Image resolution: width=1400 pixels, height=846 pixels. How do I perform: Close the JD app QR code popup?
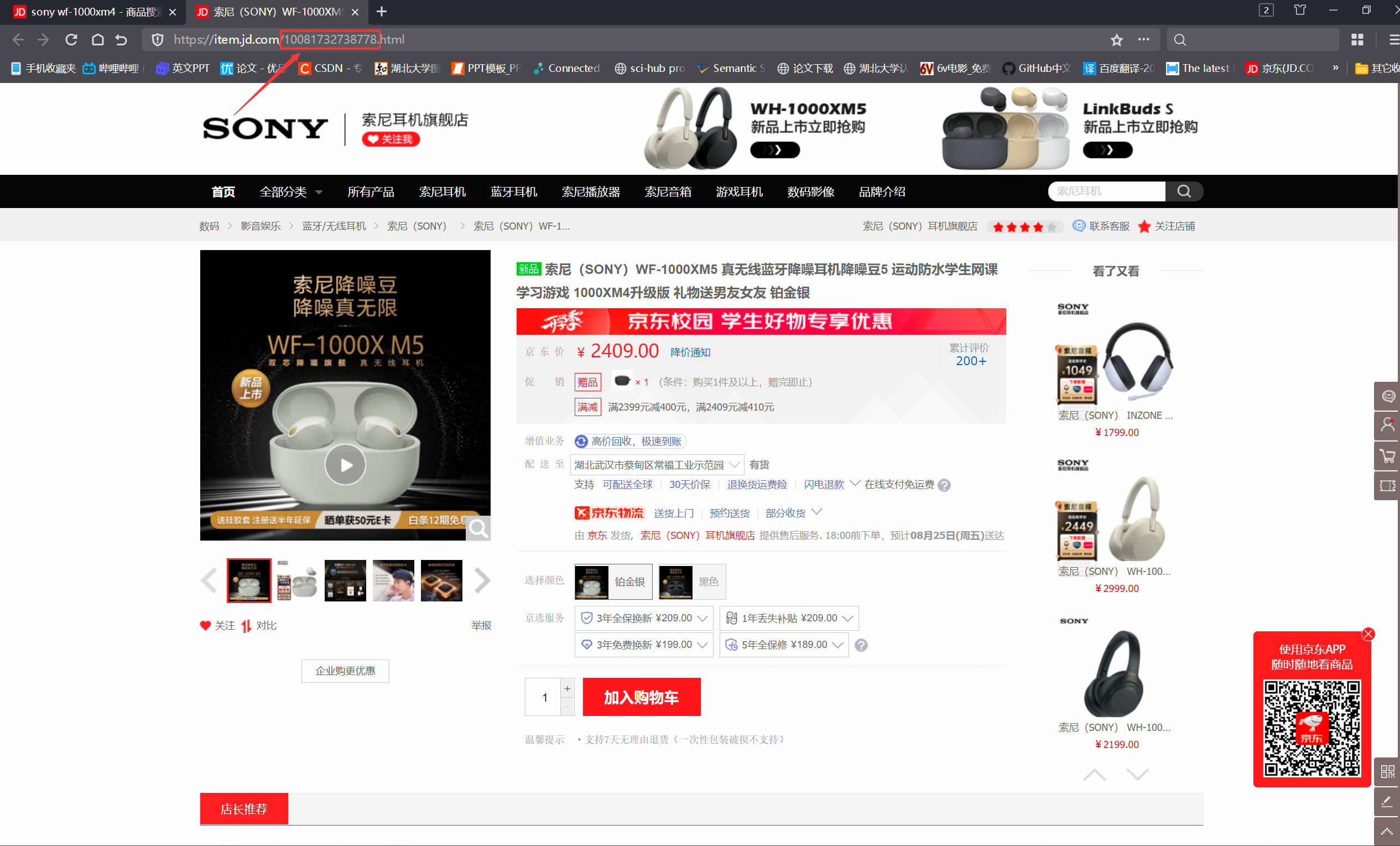[1367, 634]
